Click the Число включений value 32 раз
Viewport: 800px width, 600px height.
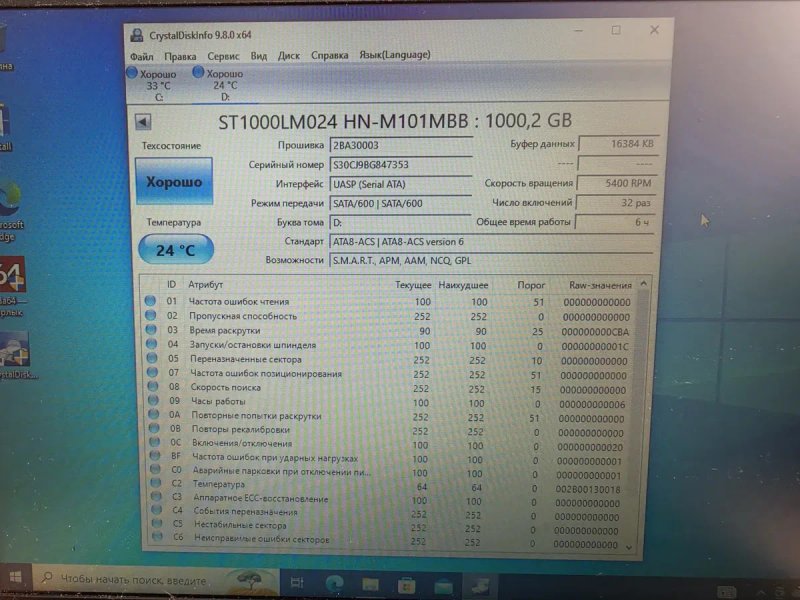pos(615,203)
